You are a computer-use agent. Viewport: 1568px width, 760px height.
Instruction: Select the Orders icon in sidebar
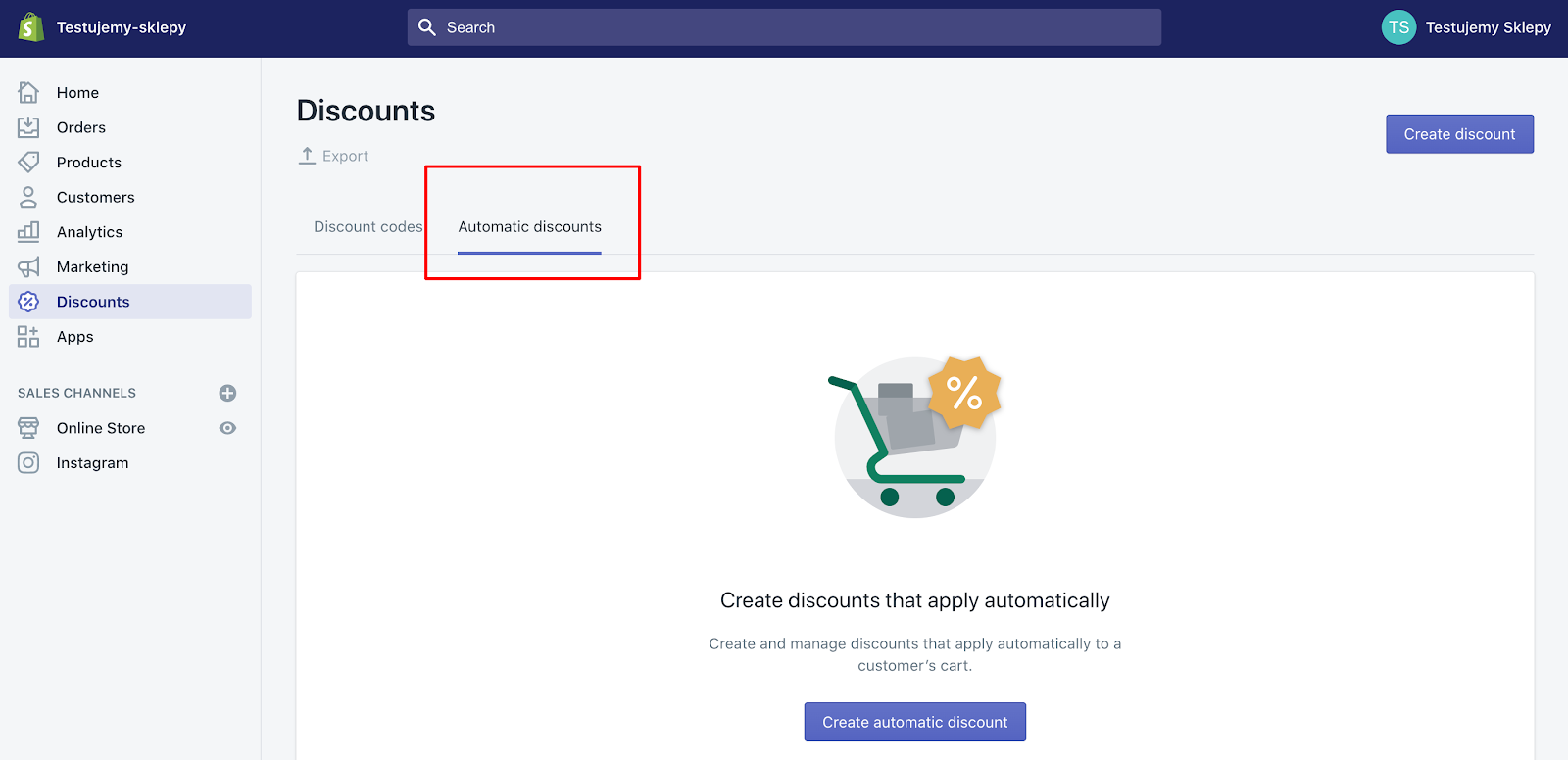(28, 126)
